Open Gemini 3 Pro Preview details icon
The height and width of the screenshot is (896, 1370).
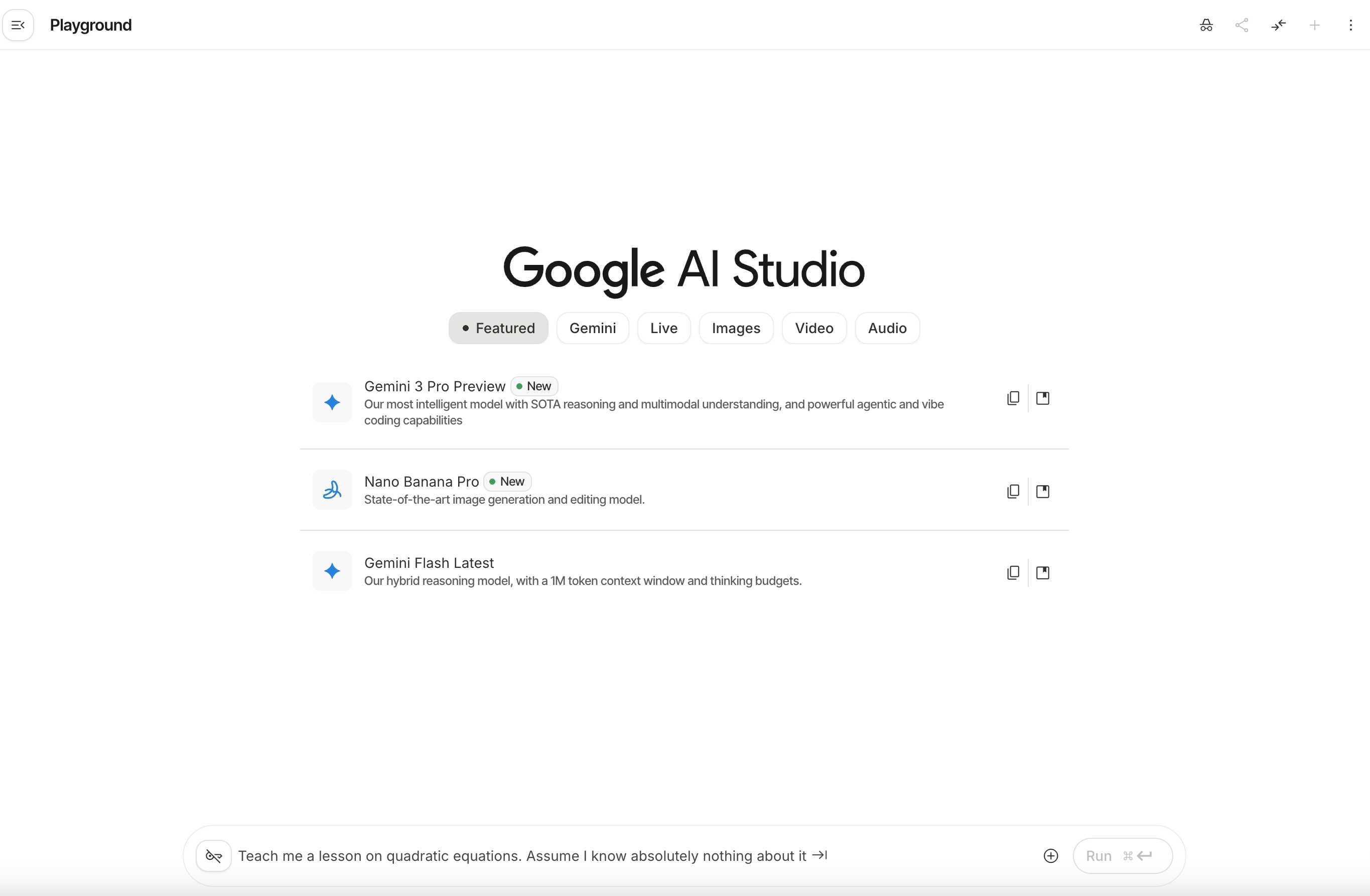coord(1042,398)
